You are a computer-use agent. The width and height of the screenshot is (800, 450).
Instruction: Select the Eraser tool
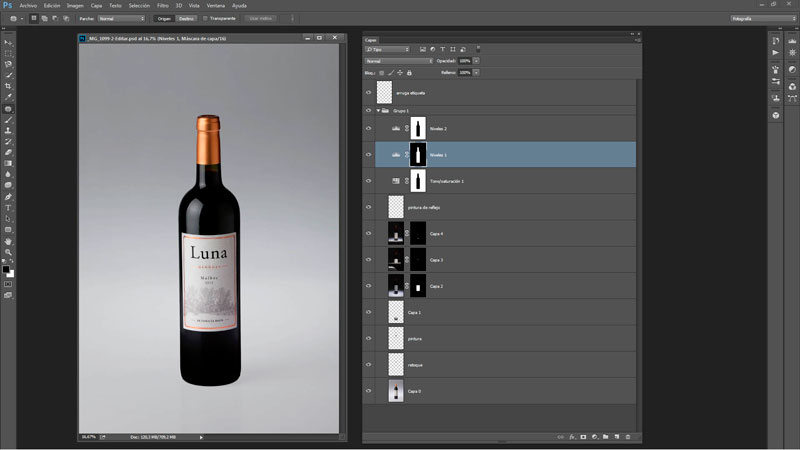click(x=8, y=152)
